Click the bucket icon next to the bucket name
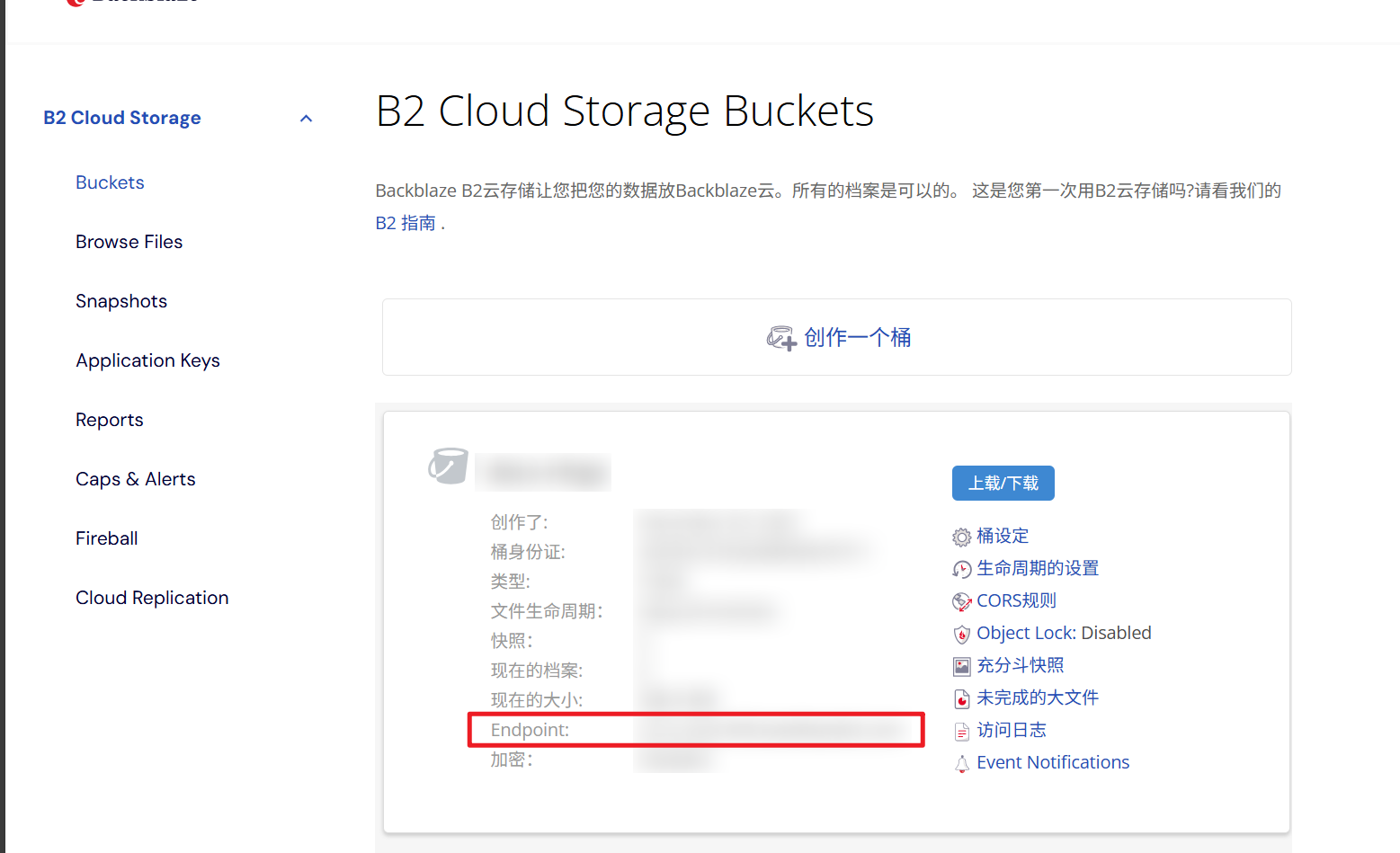This screenshot has height=853, width=1400. 448,466
